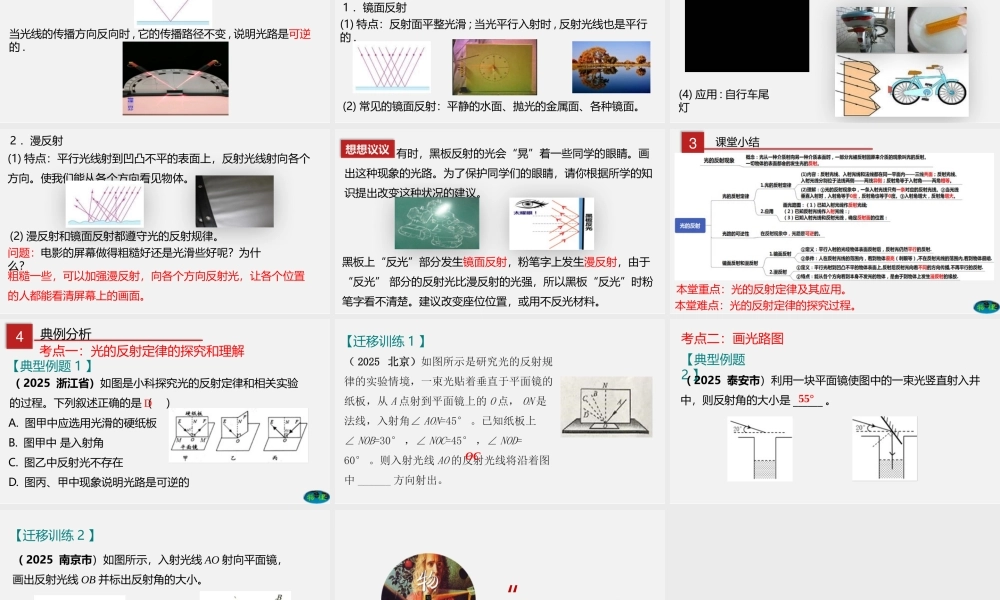Click the gray rough surface photo

(235, 201)
